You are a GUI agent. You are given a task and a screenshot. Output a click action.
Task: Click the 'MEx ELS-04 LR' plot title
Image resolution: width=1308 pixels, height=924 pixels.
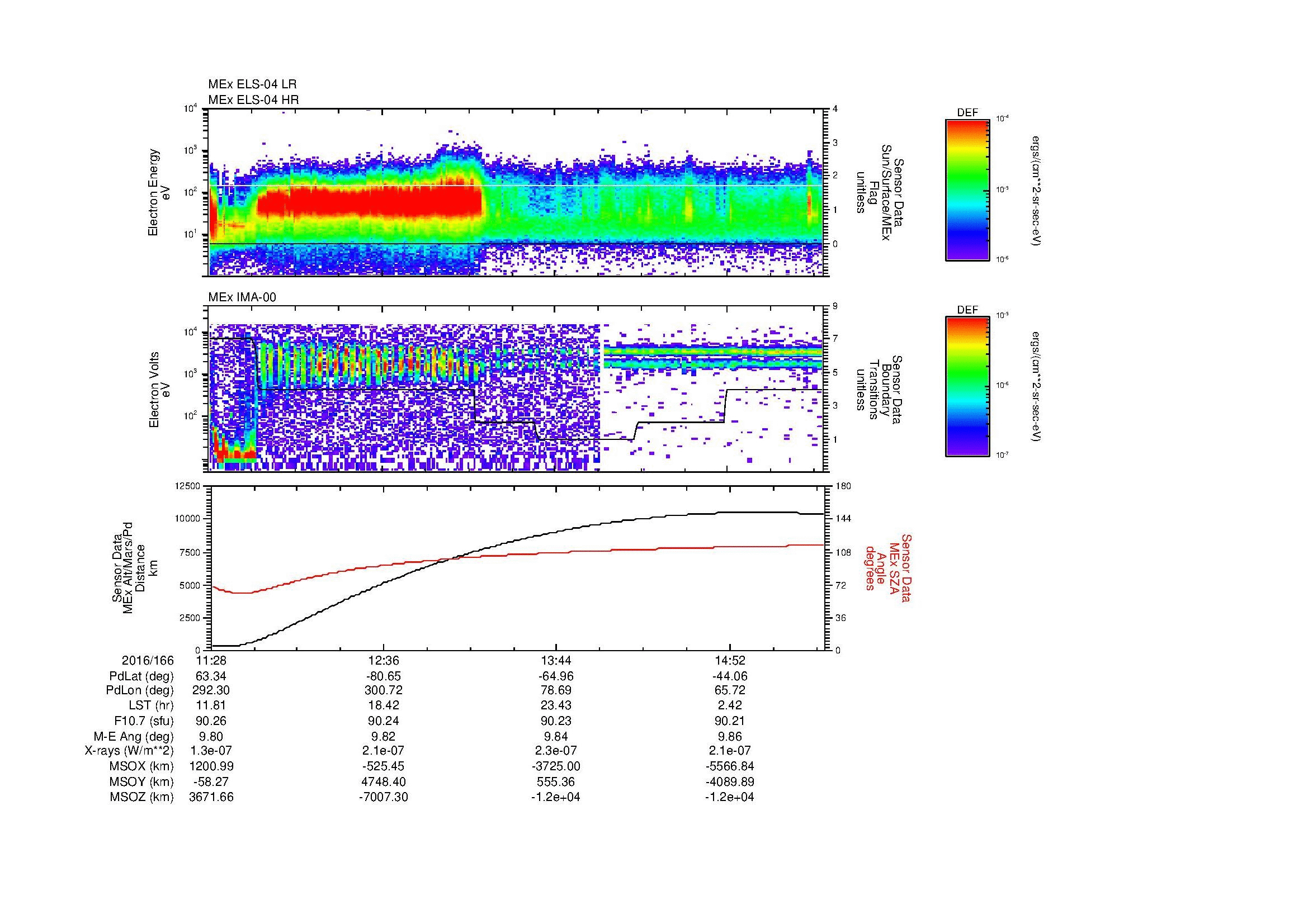252,84
